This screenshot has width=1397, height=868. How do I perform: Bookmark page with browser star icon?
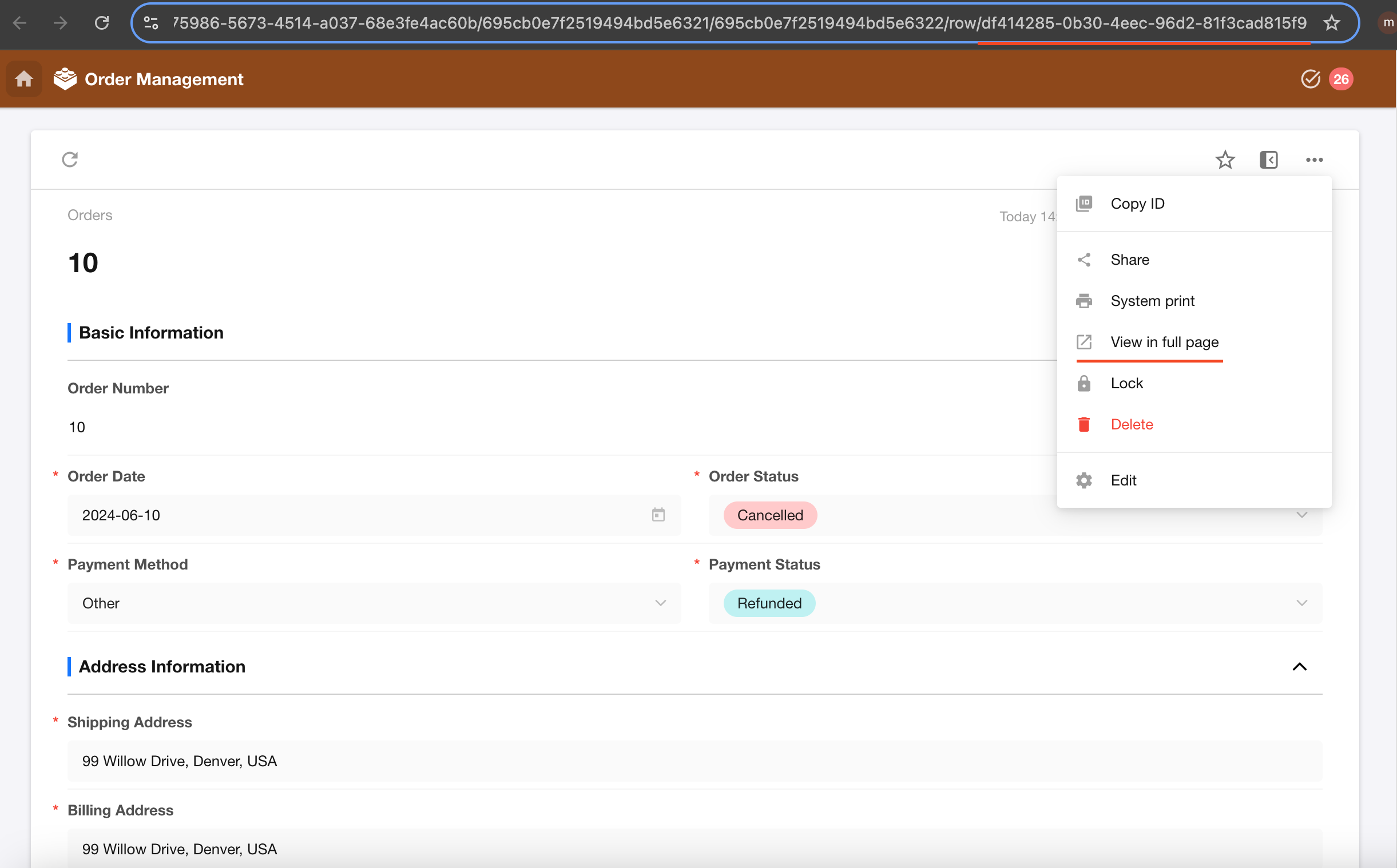(1332, 23)
